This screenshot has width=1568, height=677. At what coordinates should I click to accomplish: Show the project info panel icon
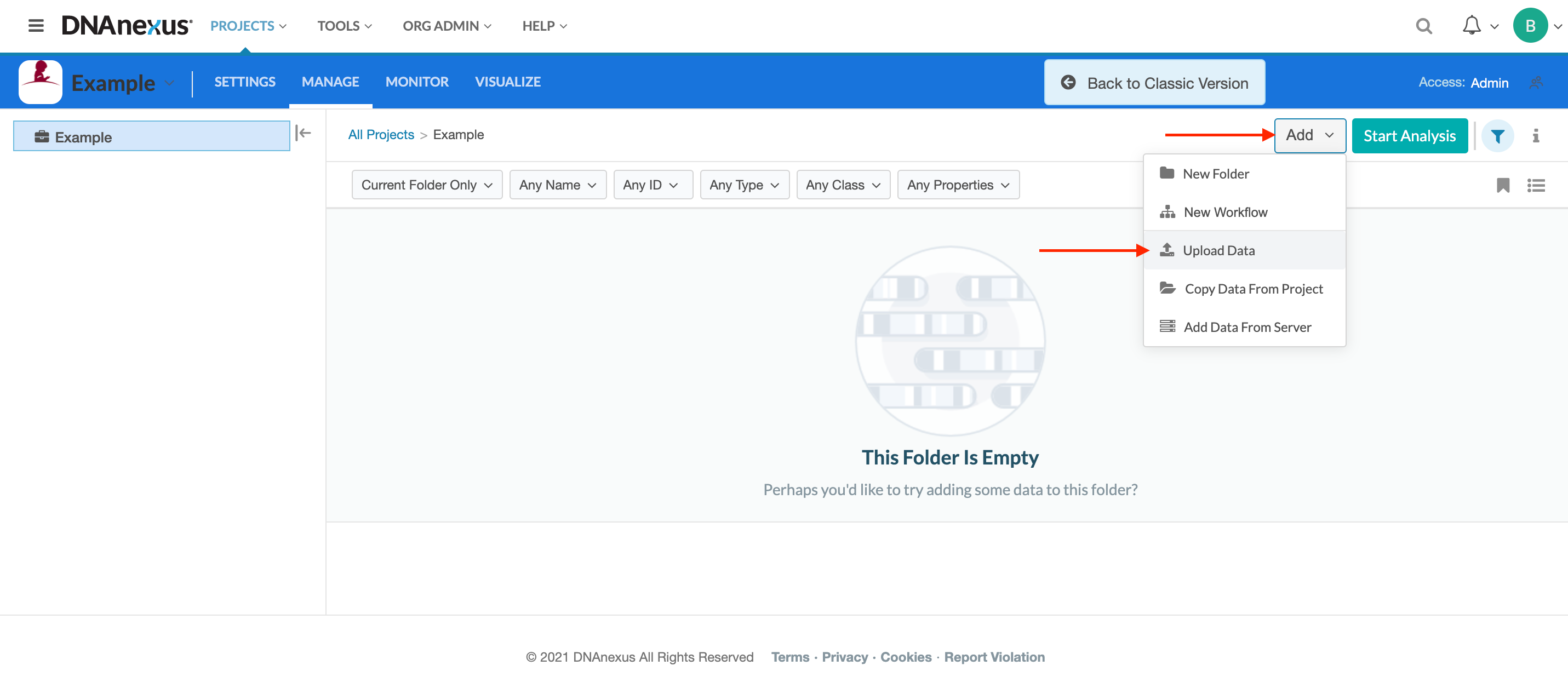(x=1536, y=136)
